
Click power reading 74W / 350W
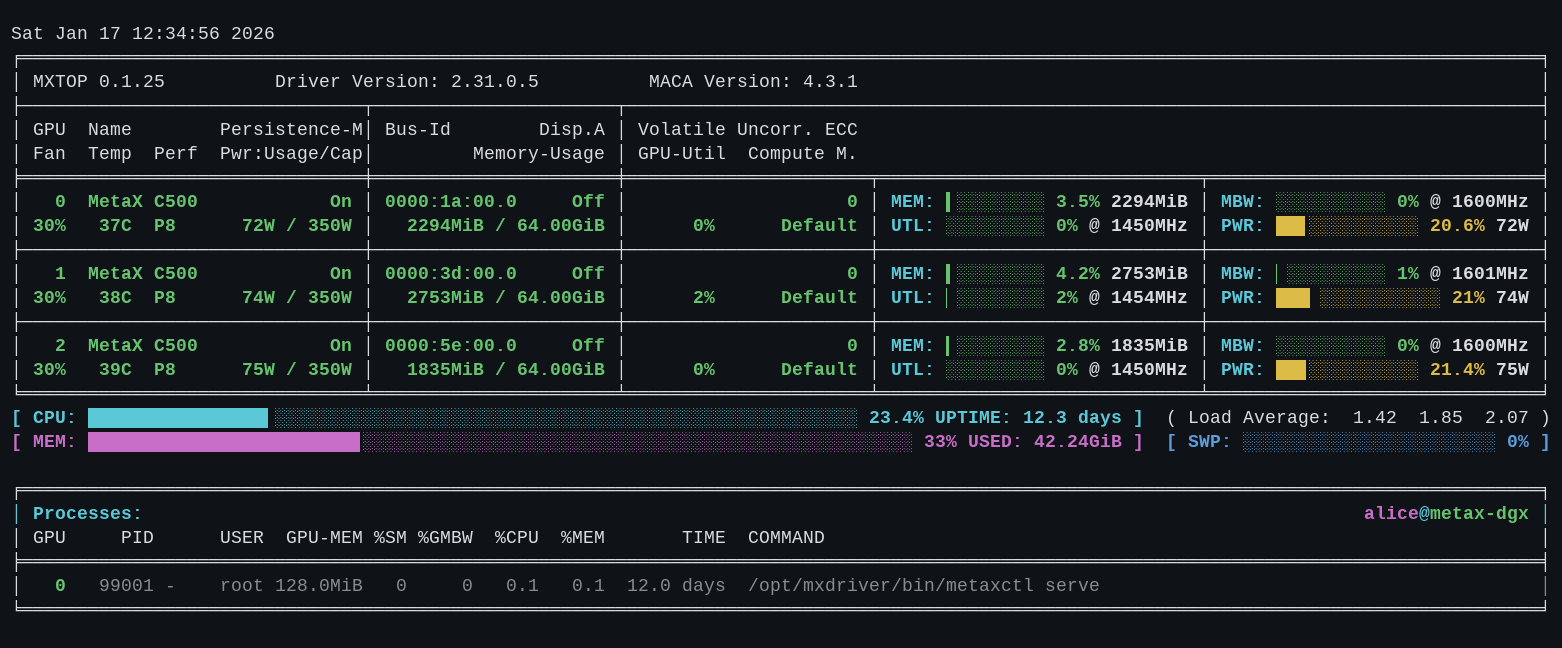click(297, 298)
